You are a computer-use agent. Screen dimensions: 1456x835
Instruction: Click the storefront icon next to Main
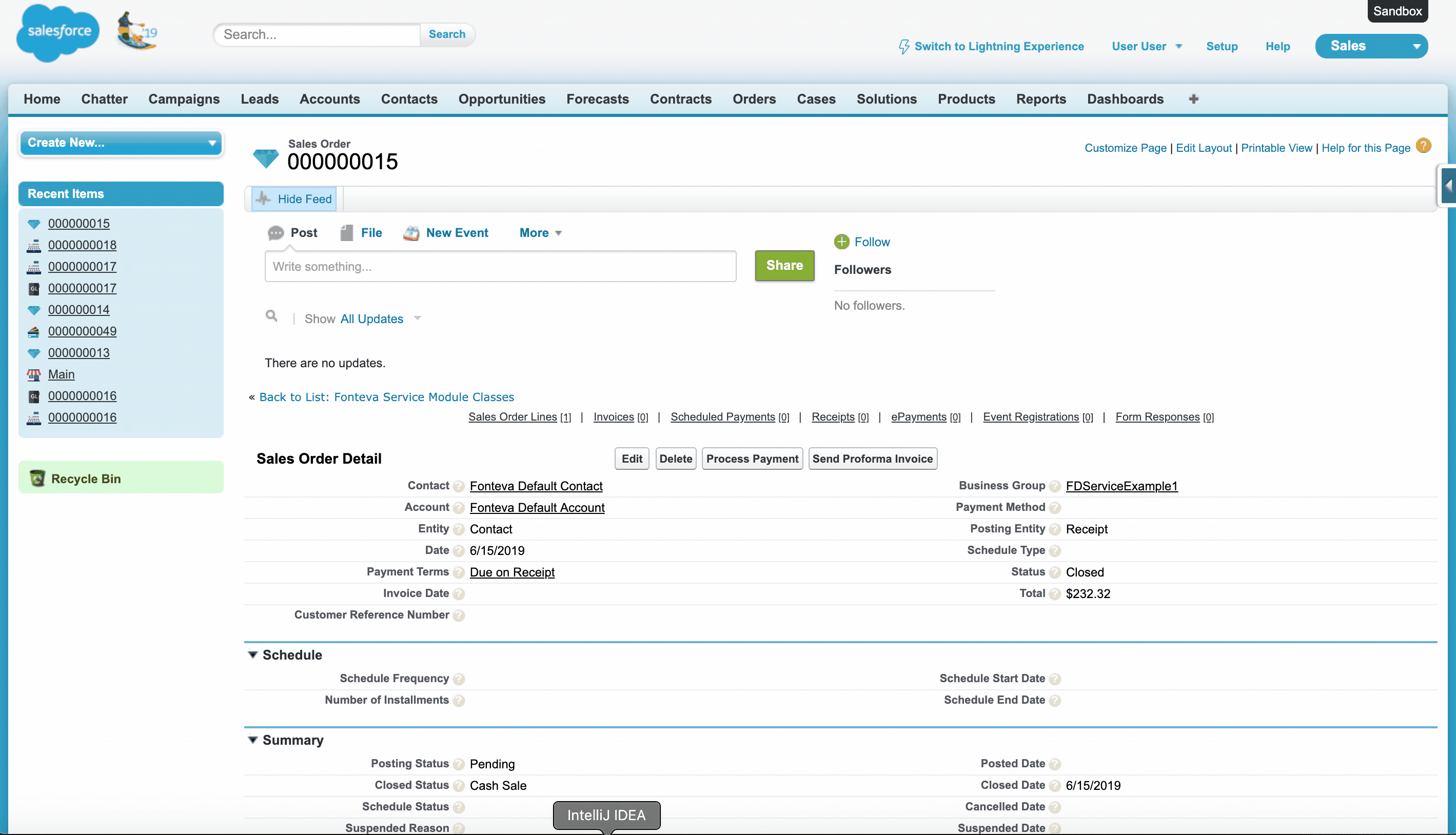tap(34, 374)
